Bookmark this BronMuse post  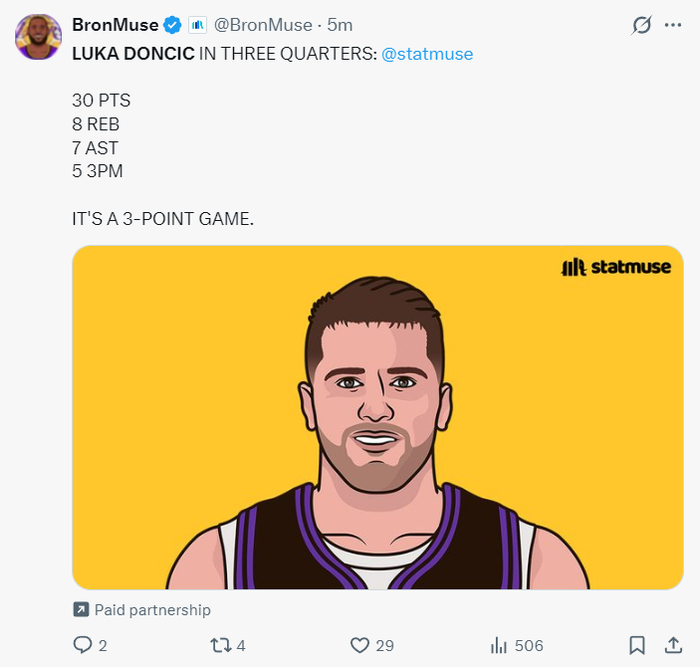pos(636,645)
